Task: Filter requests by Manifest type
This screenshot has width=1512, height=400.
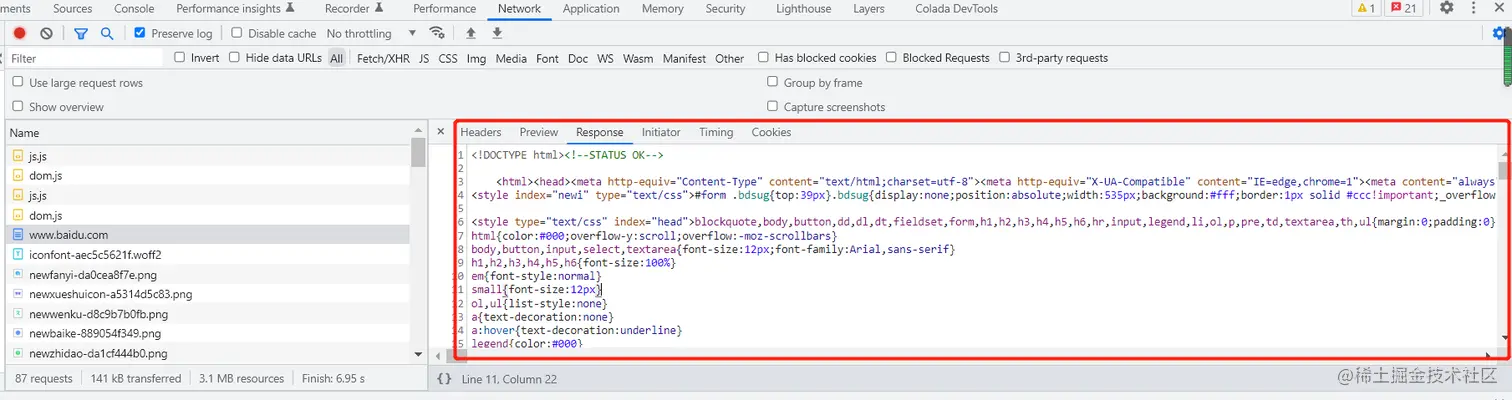Action: click(684, 59)
